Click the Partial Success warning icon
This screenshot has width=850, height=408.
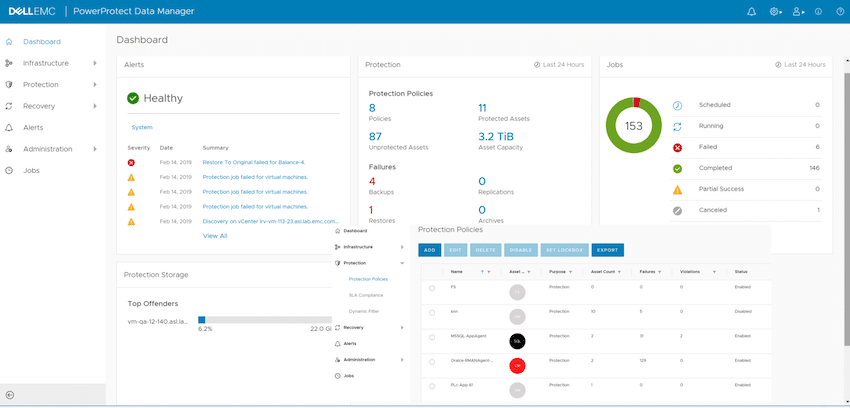coord(677,190)
